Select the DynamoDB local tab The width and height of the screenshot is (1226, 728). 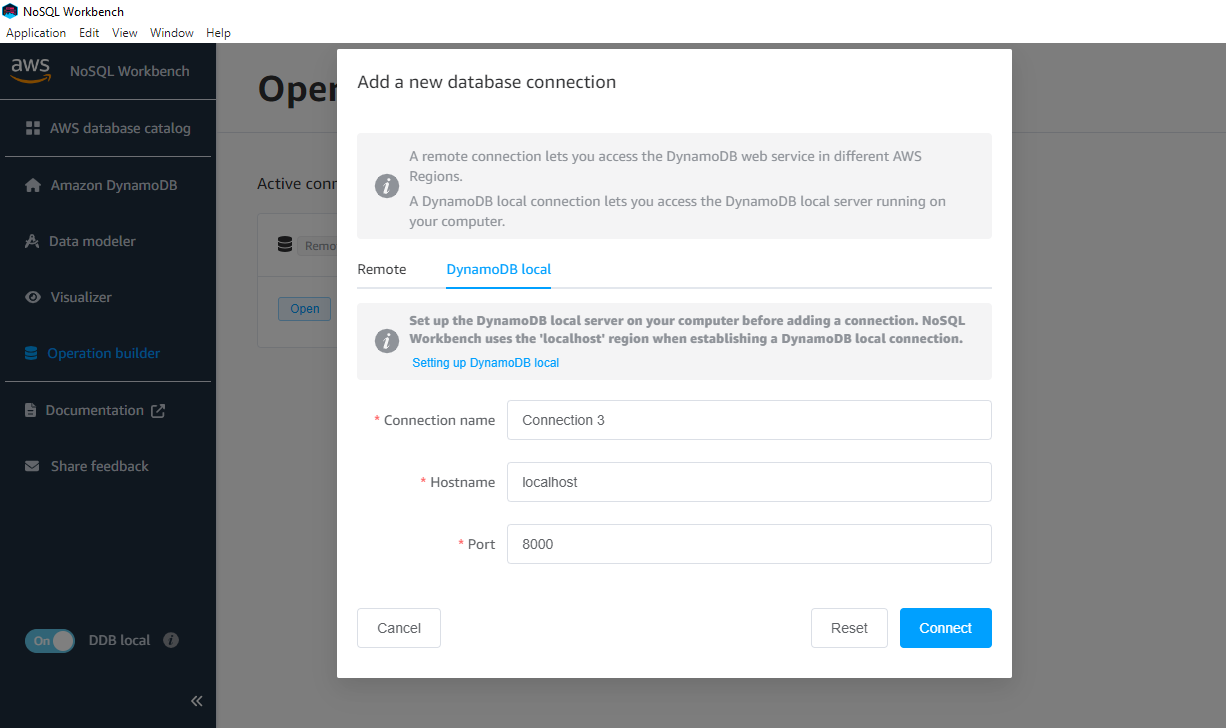pyautogui.click(x=498, y=269)
